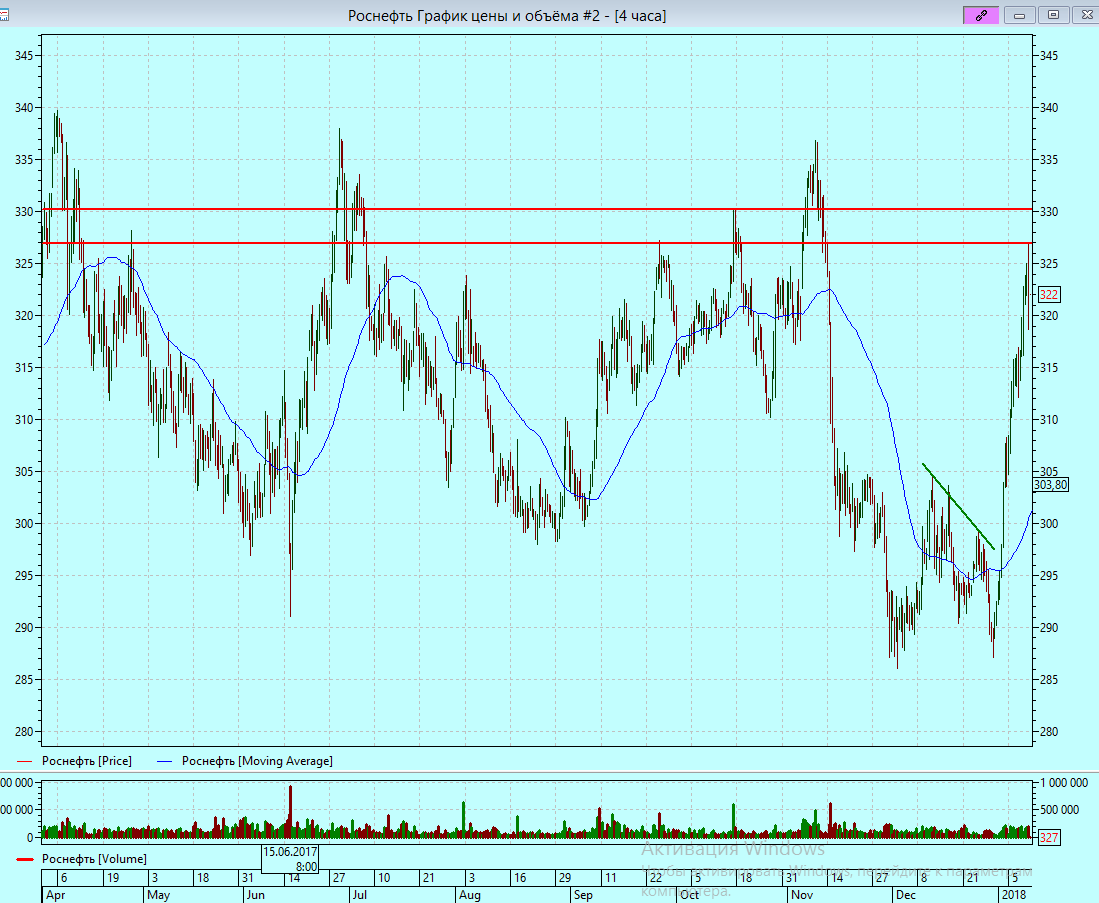Image resolution: width=1099 pixels, height=903 pixels.
Task: Click day '29' on the August date axis
Action: (565, 878)
